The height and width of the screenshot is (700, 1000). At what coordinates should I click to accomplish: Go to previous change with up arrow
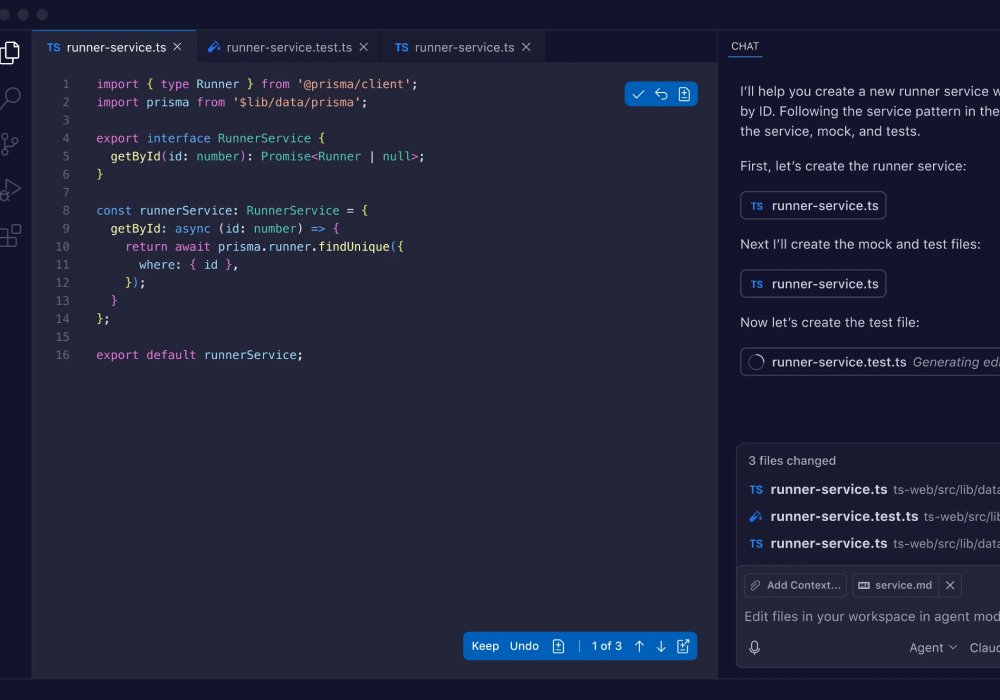coord(639,646)
